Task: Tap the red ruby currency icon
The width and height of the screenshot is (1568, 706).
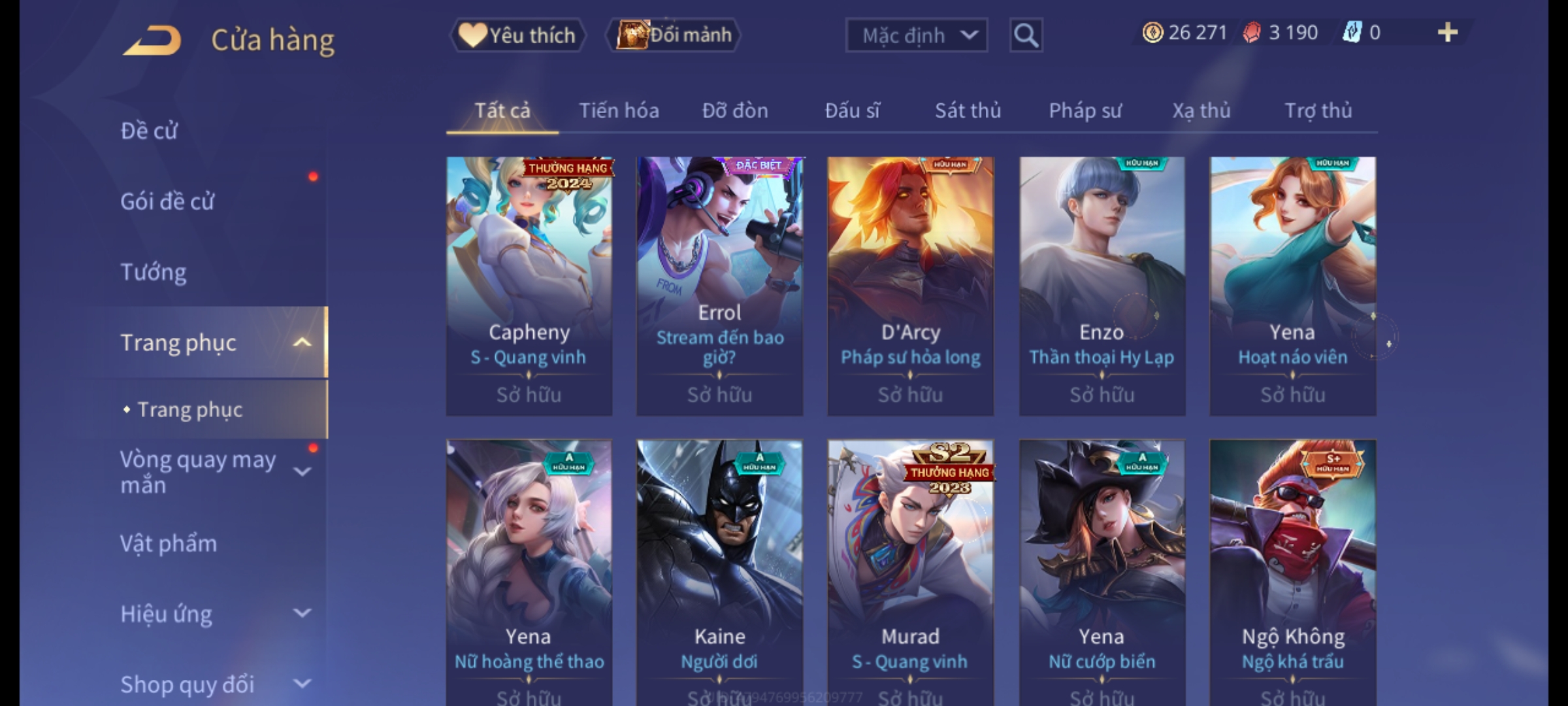Action: [x=1251, y=33]
